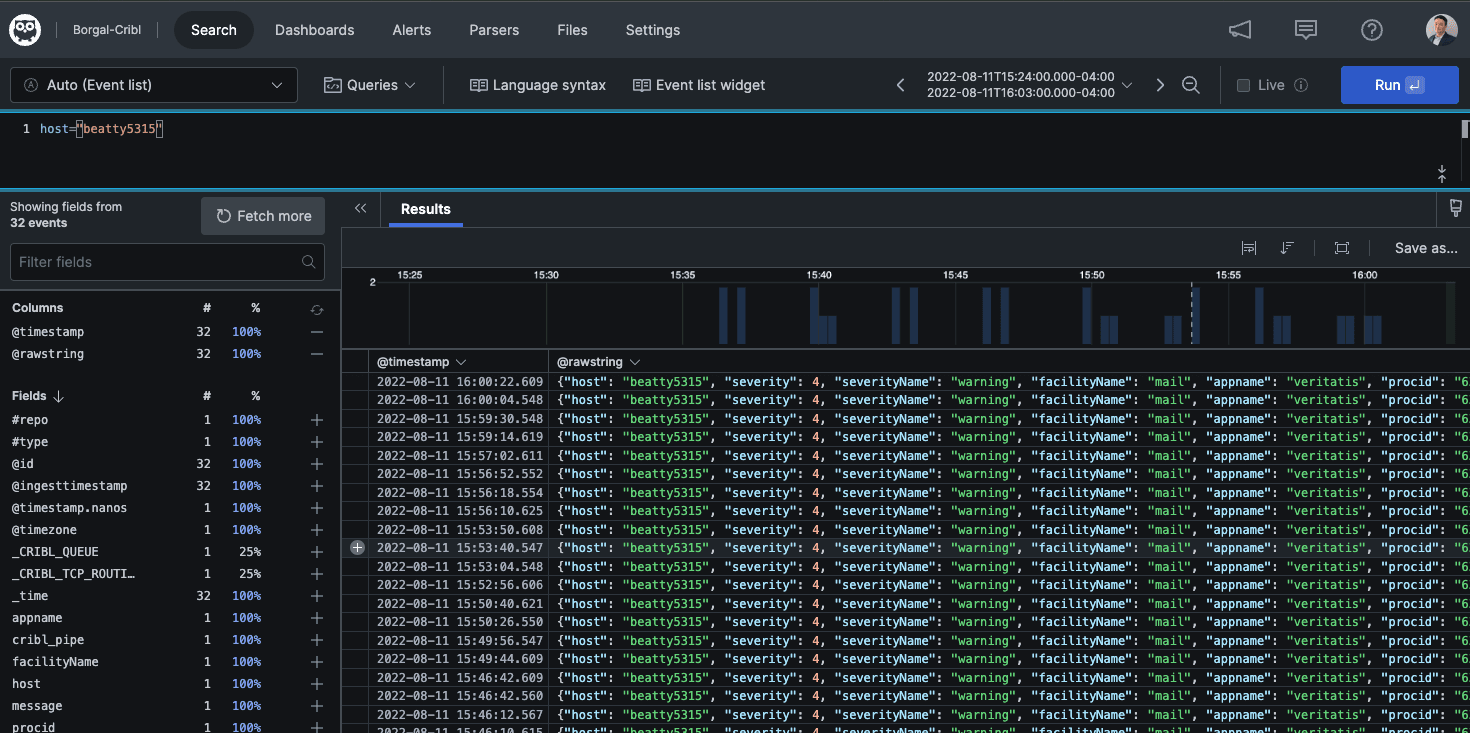Image resolution: width=1470 pixels, height=733 pixels.
Task: Open the Alerts menu item
Action: pos(411,30)
